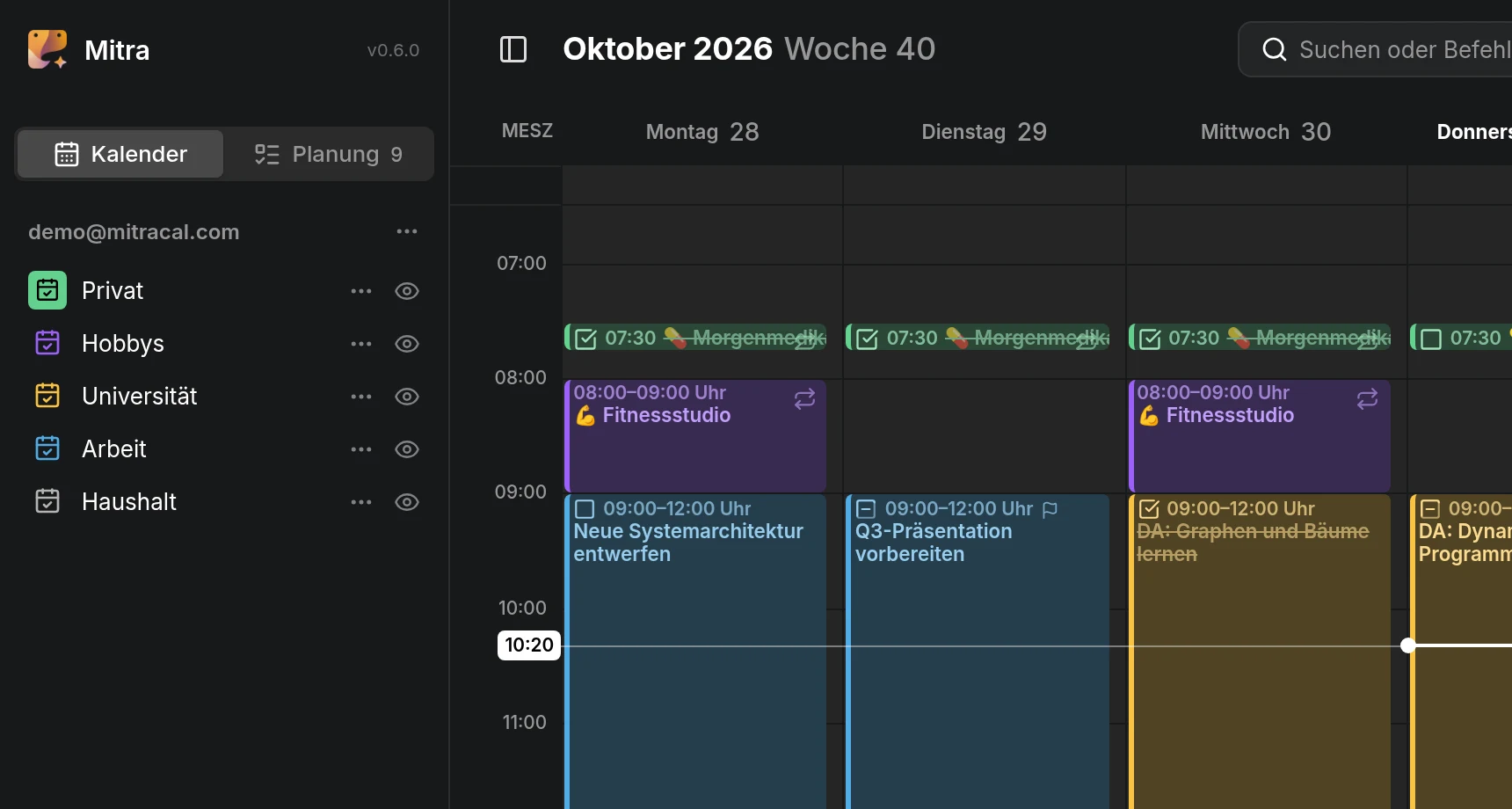
Task: Click the Privat calendar green icon
Action: pyautogui.click(x=47, y=290)
